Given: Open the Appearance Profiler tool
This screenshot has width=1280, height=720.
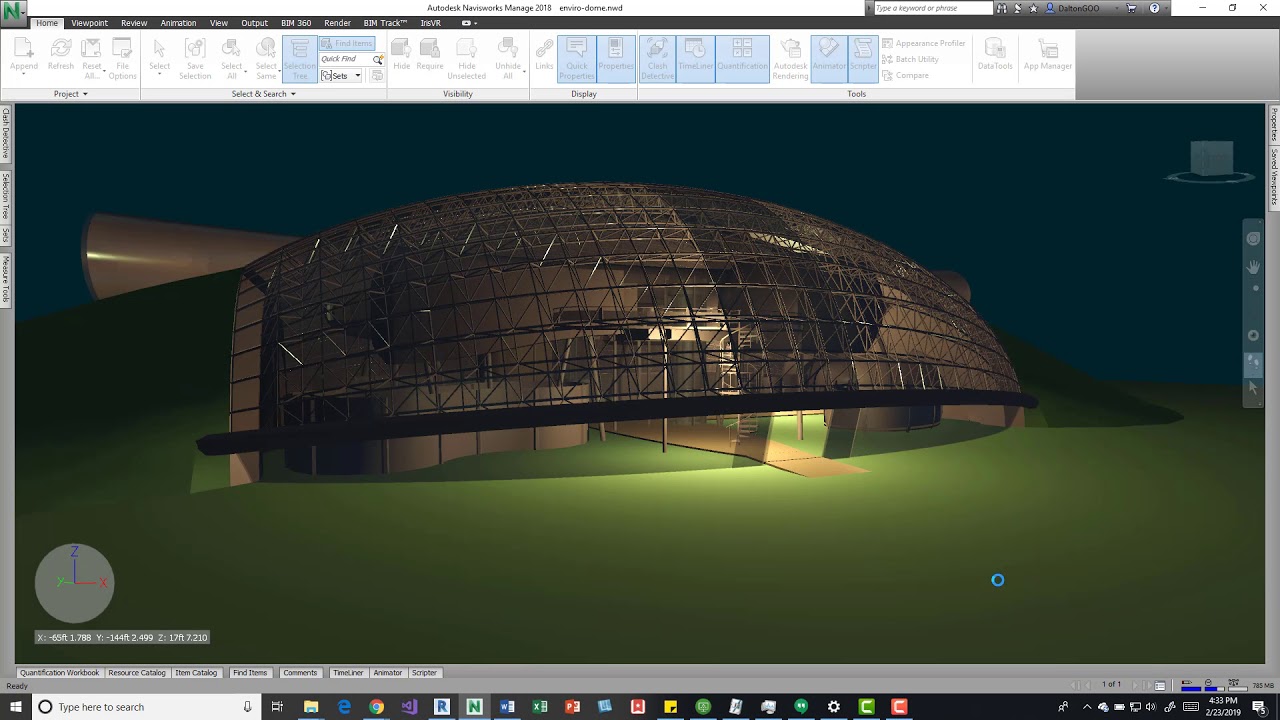Looking at the screenshot, I should 923,43.
